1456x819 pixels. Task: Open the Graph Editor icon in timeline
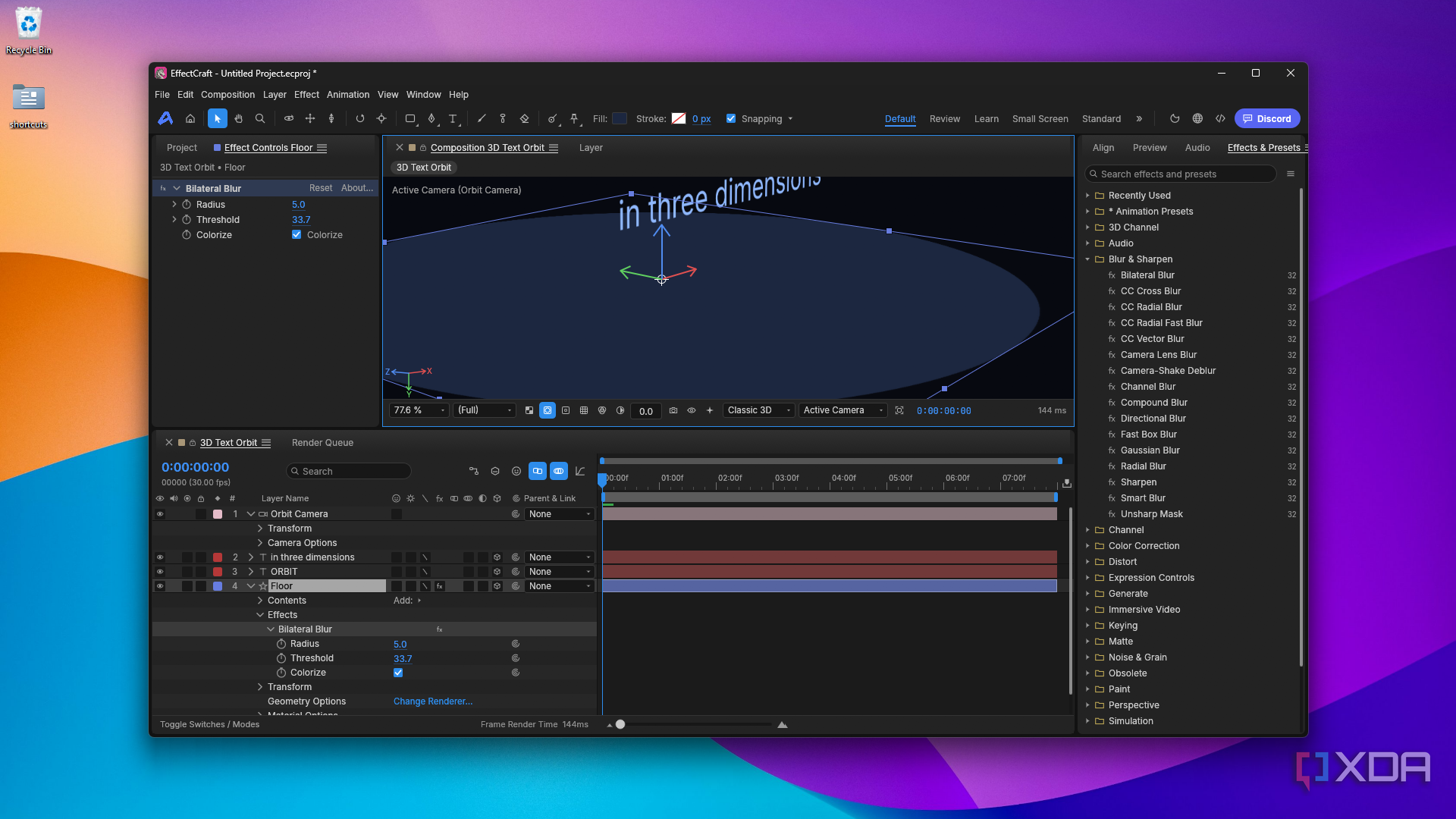pos(580,471)
